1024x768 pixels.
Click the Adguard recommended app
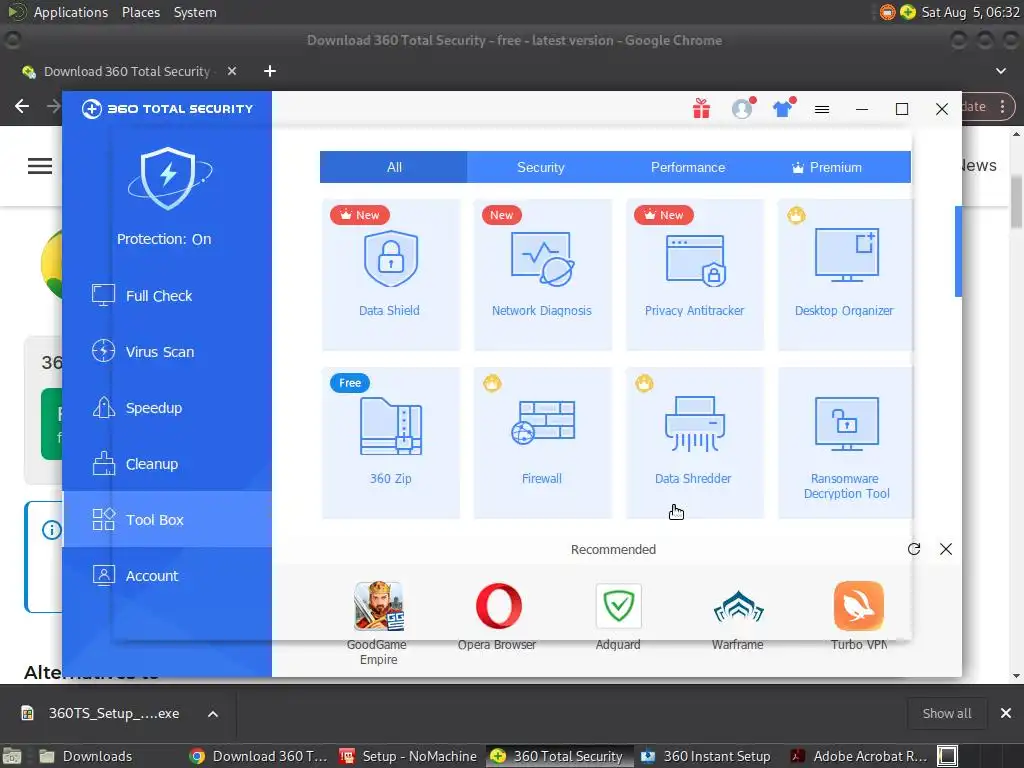click(618, 616)
